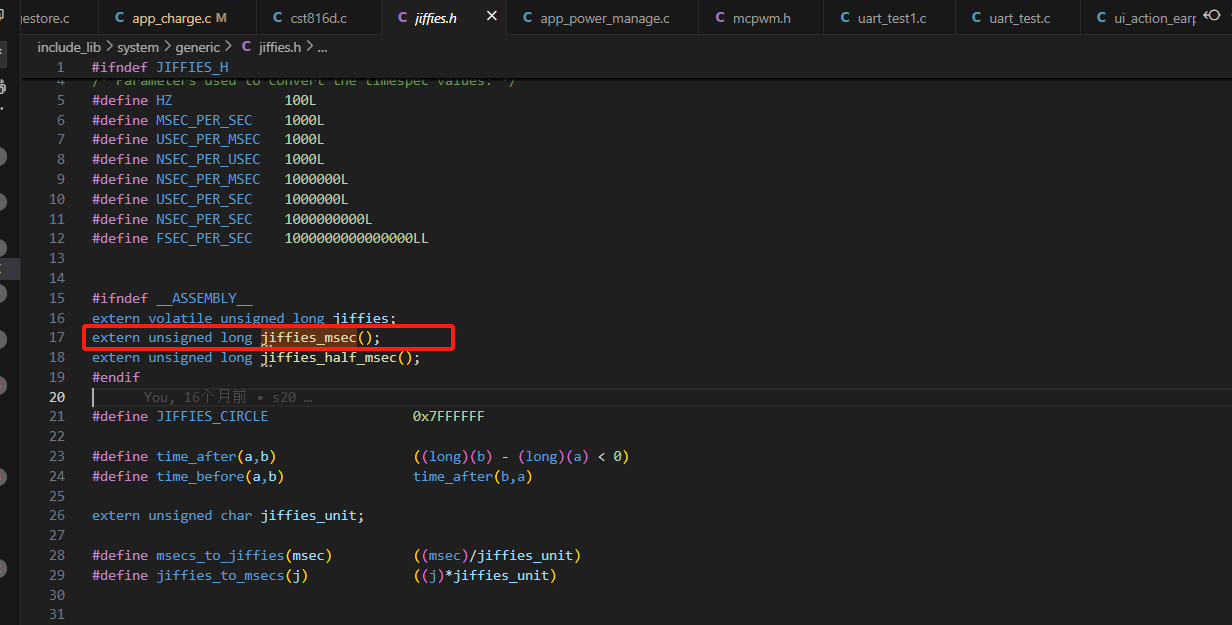Click the time_after(a,b) macro name
Screen dimensions: 1232x625
click(216, 456)
